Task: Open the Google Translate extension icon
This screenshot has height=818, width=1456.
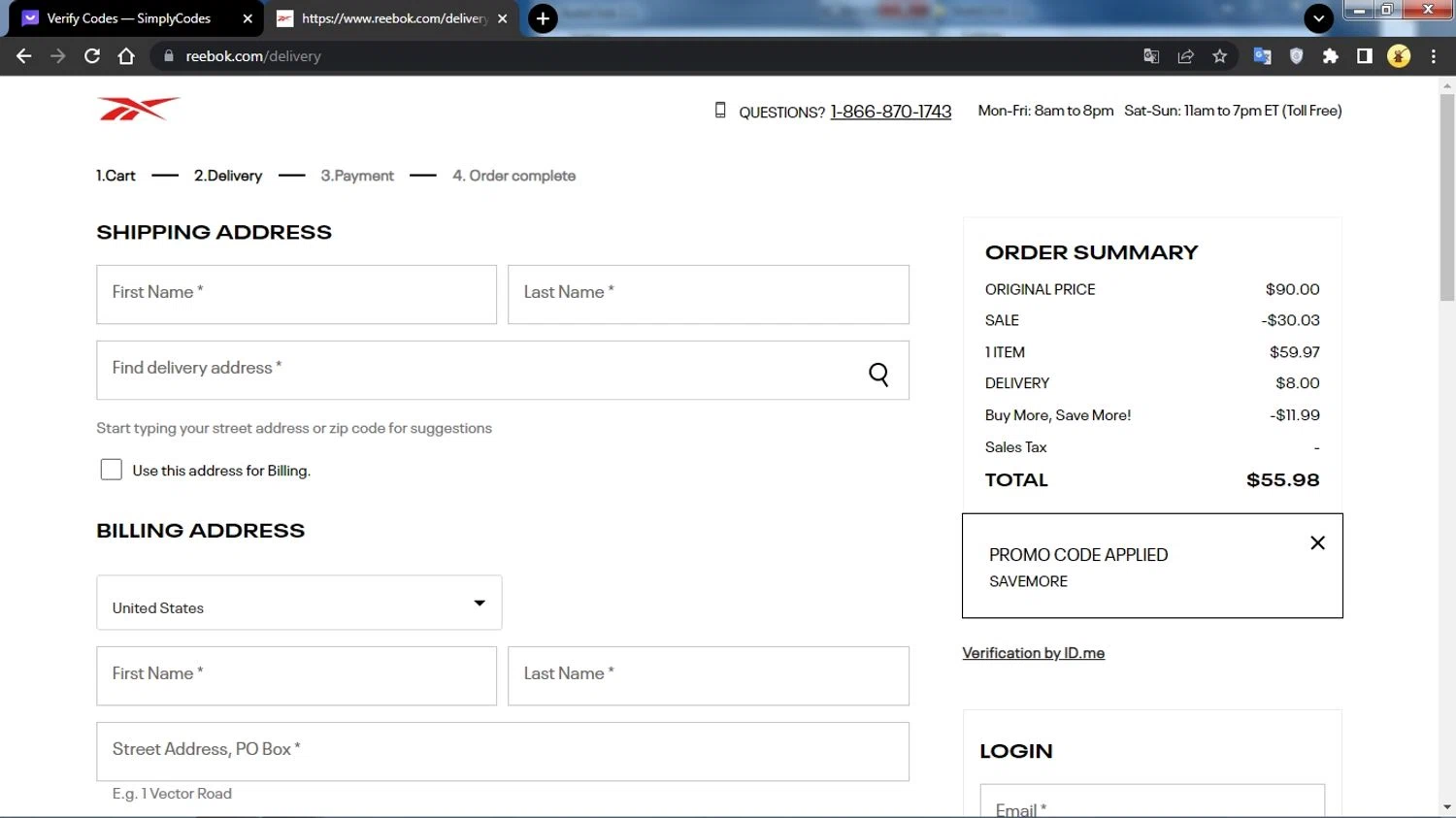Action: coord(1262,56)
